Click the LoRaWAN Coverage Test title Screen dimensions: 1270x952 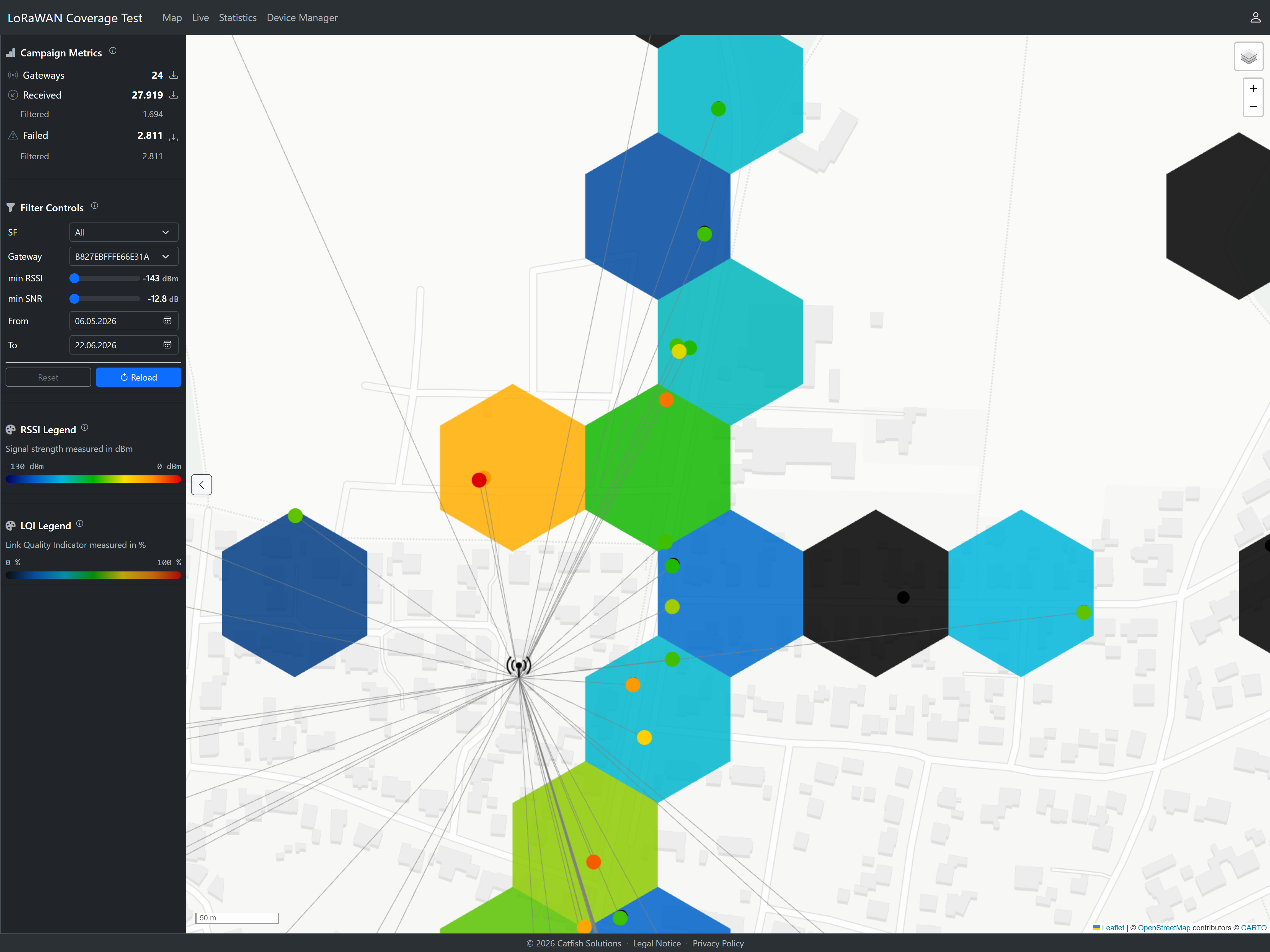coord(75,18)
